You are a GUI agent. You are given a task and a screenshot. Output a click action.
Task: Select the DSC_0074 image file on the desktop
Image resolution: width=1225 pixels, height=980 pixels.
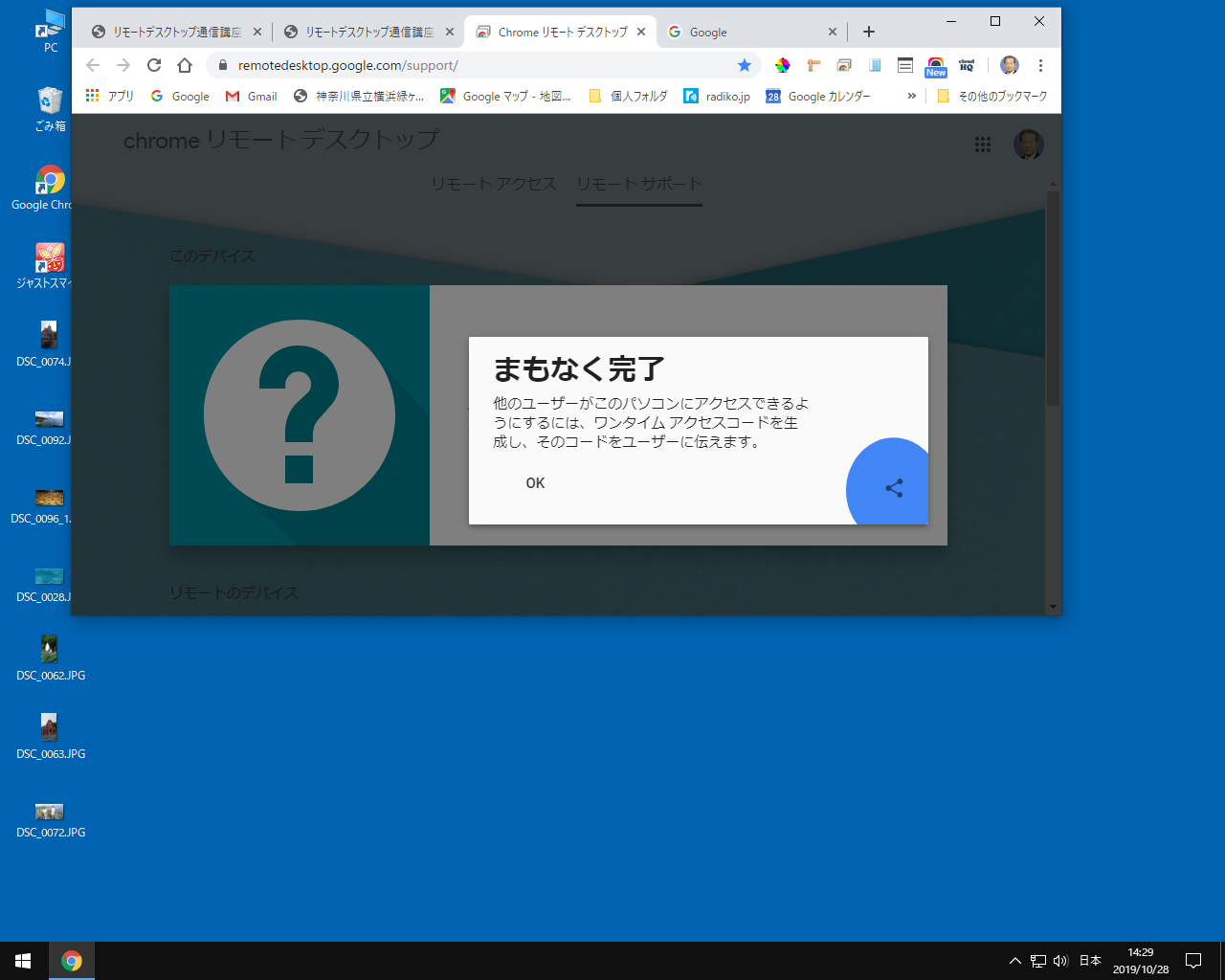pyautogui.click(x=44, y=345)
